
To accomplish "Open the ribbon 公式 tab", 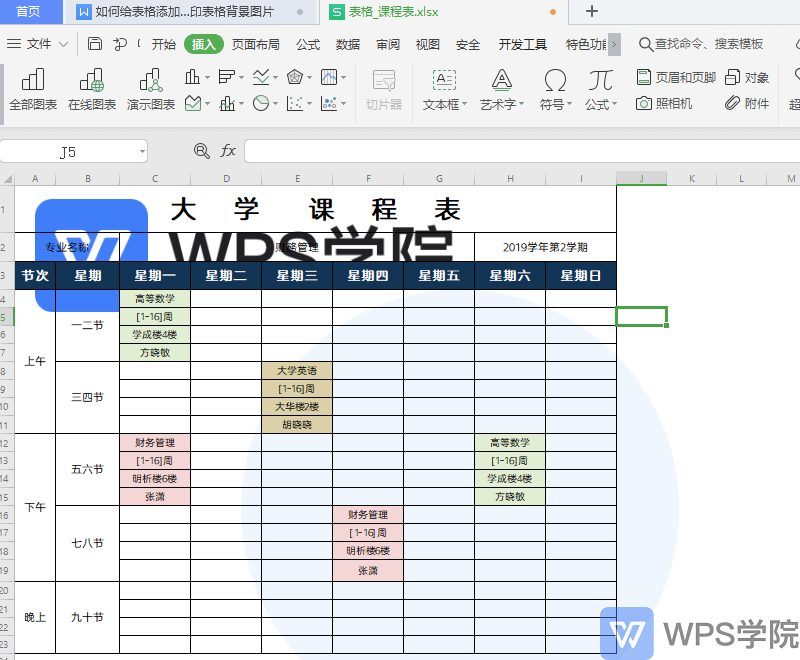I will tap(308, 44).
